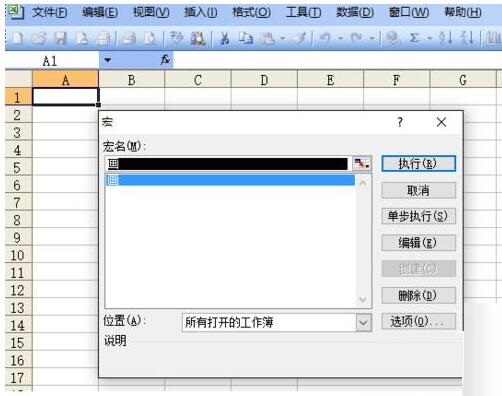Click the help question mark in the 宏 dialog
The width and height of the screenshot is (502, 396).
(x=400, y=122)
